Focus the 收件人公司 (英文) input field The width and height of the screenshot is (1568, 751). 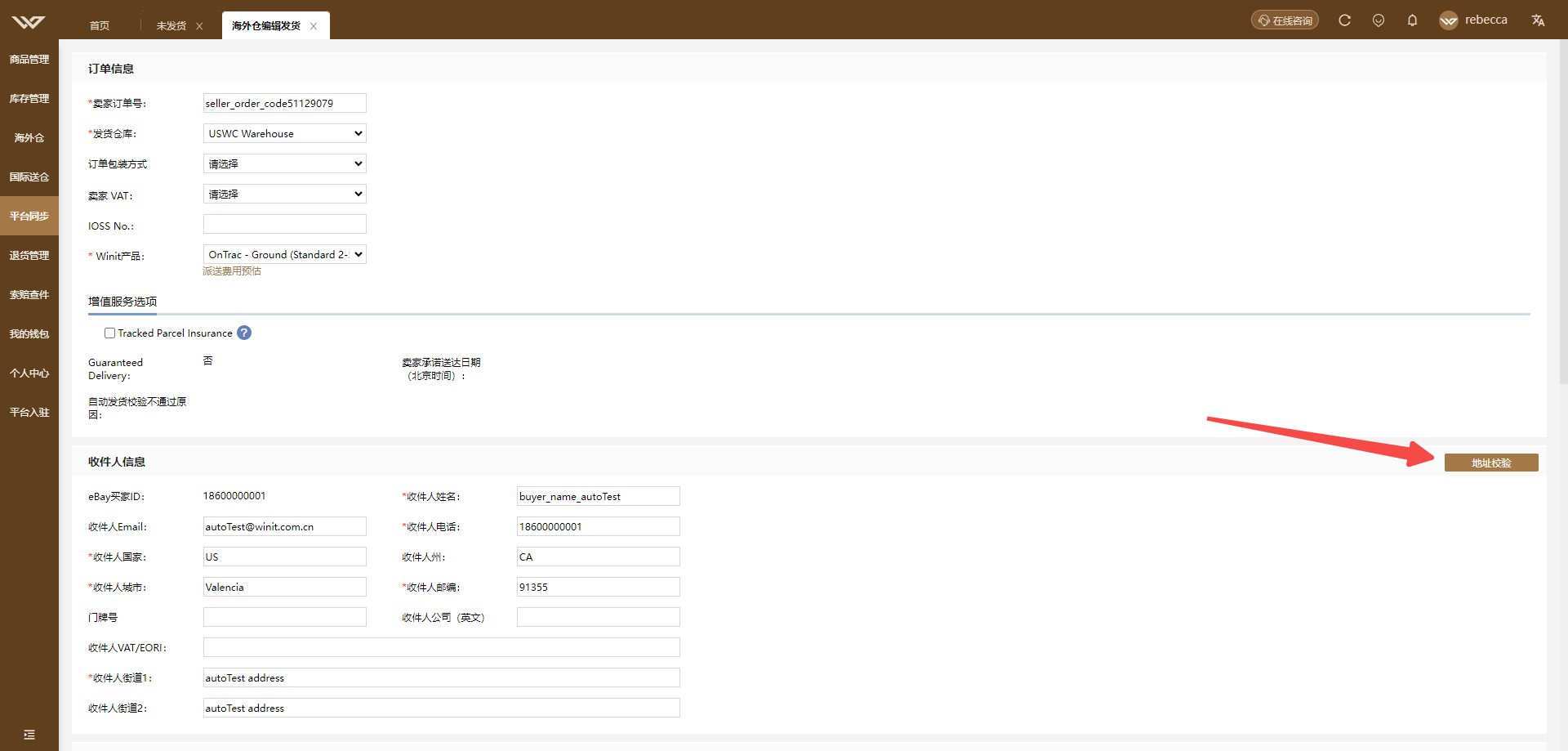click(x=598, y=617)
